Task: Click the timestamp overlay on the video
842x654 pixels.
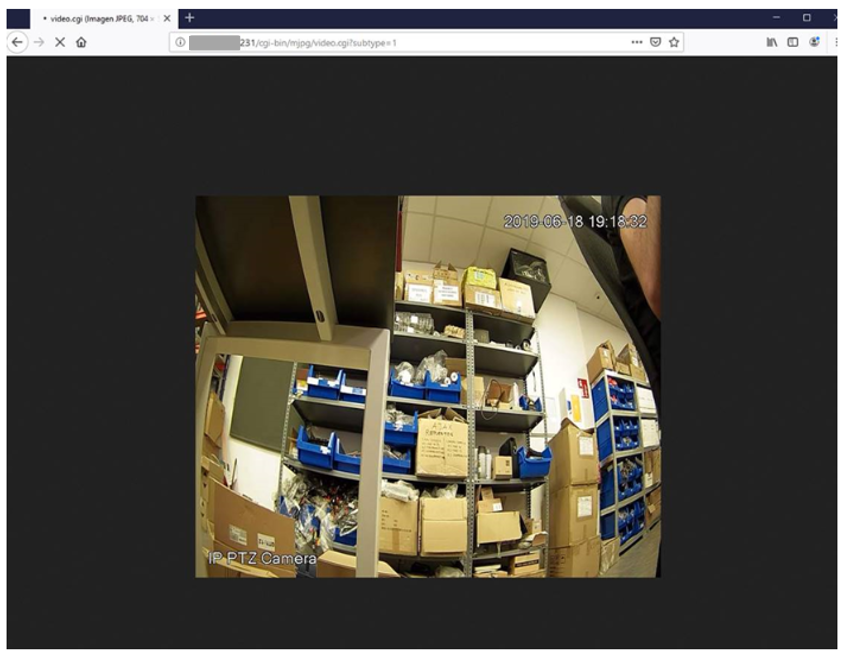Action: (x=575, y=221)
